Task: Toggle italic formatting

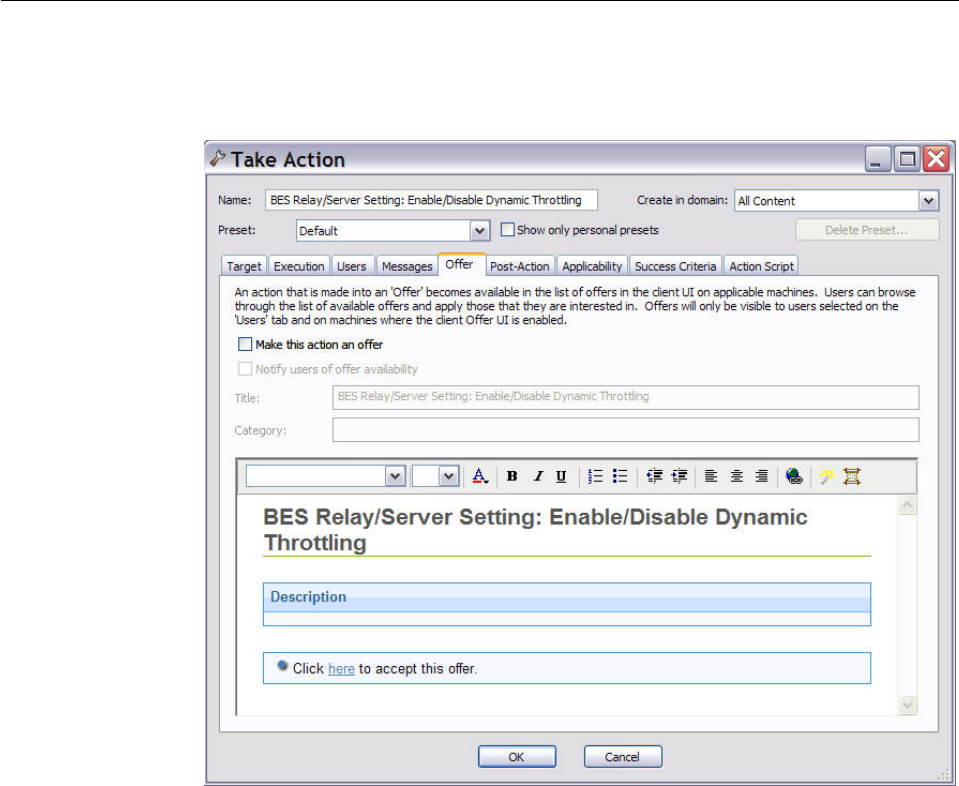Action: [538, 476]
